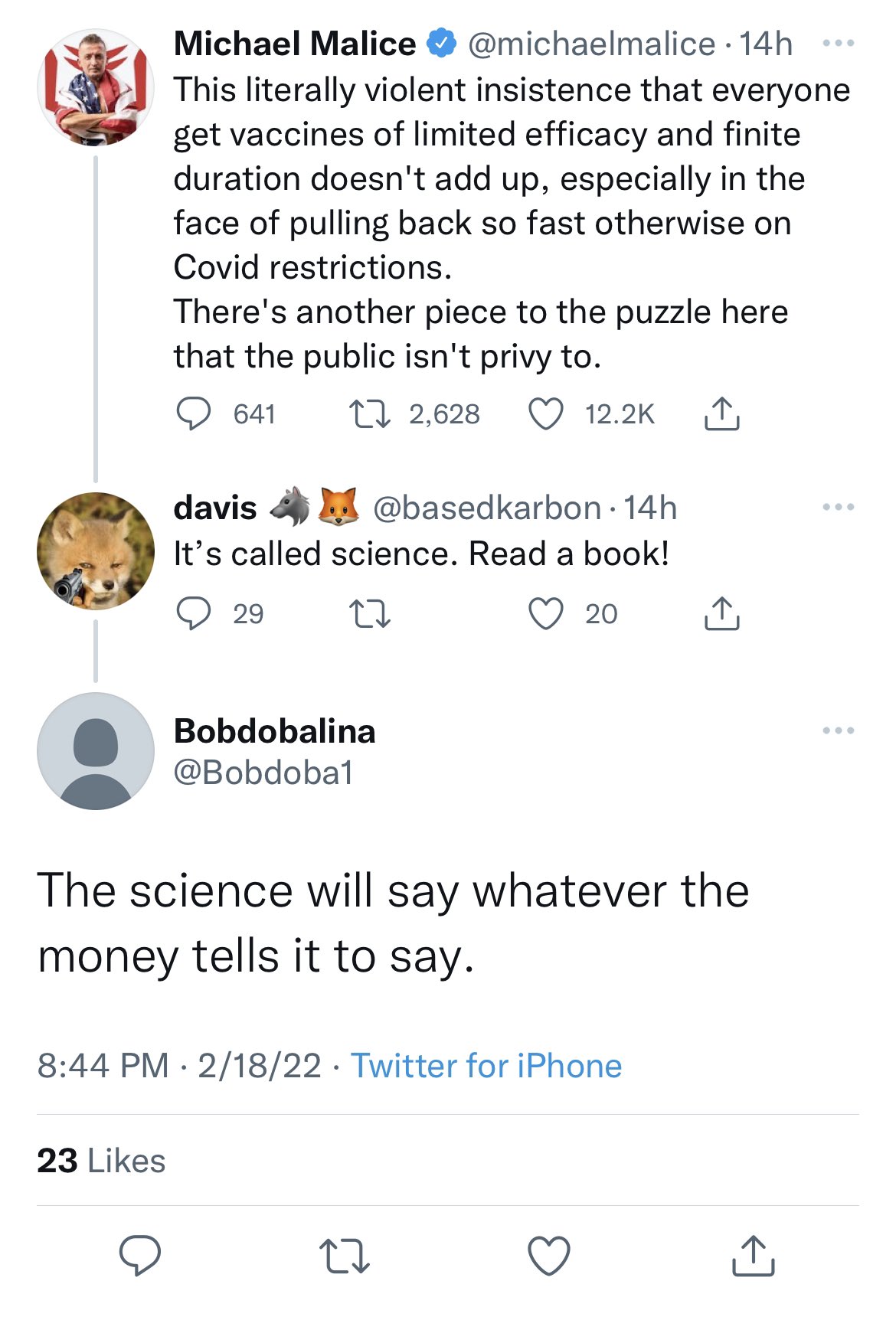896x1320 pixels.
Task: Reply to Bobdobalina's tweet
Action: [140, 1256]
